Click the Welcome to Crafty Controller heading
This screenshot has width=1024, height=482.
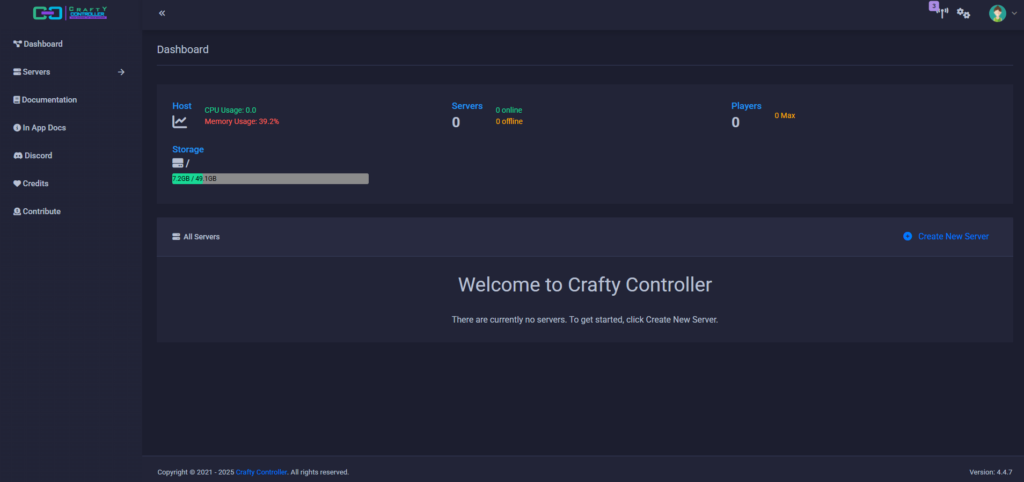[x=584, y=285]
